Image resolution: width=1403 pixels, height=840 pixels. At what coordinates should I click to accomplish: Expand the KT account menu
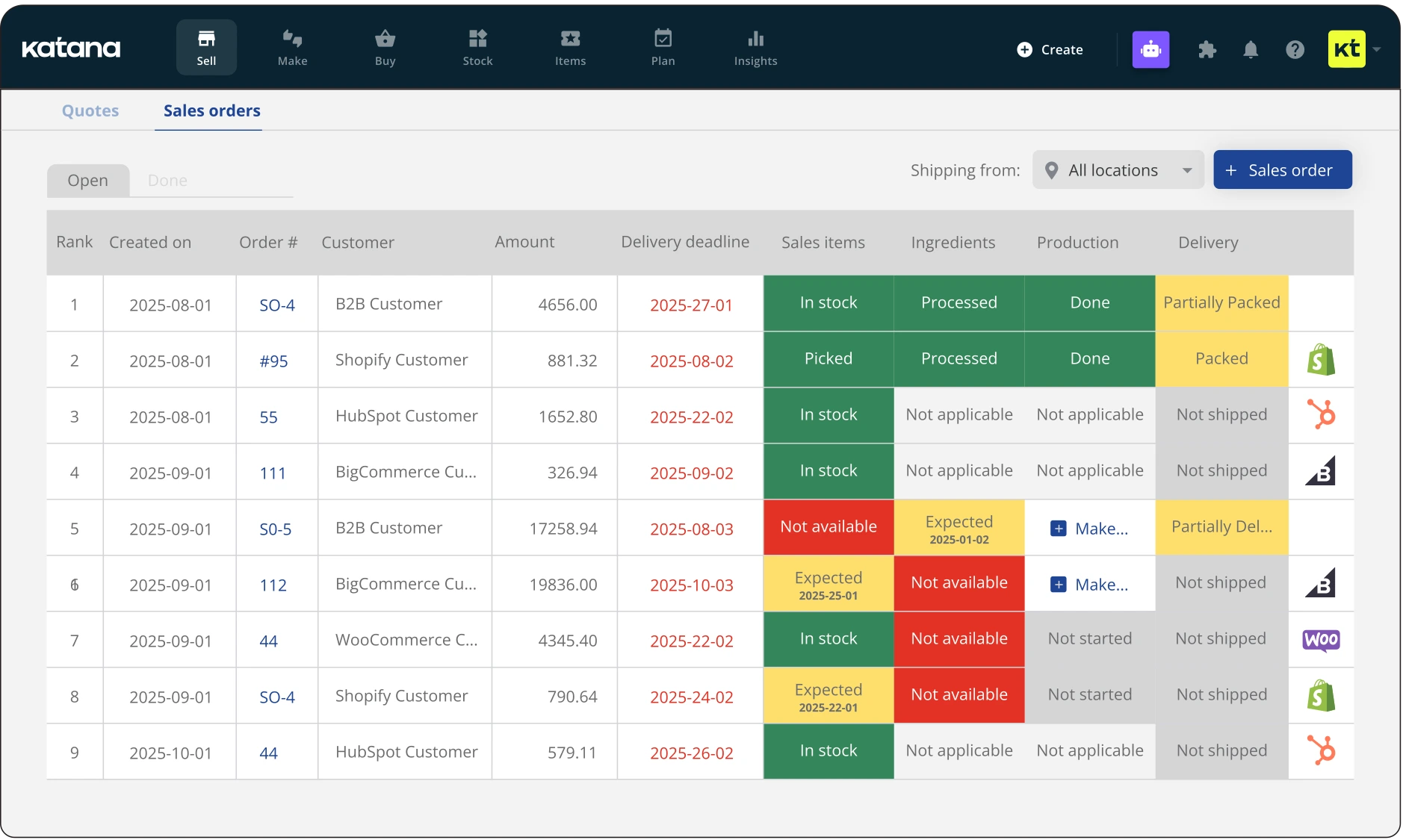coord(1355,49)
